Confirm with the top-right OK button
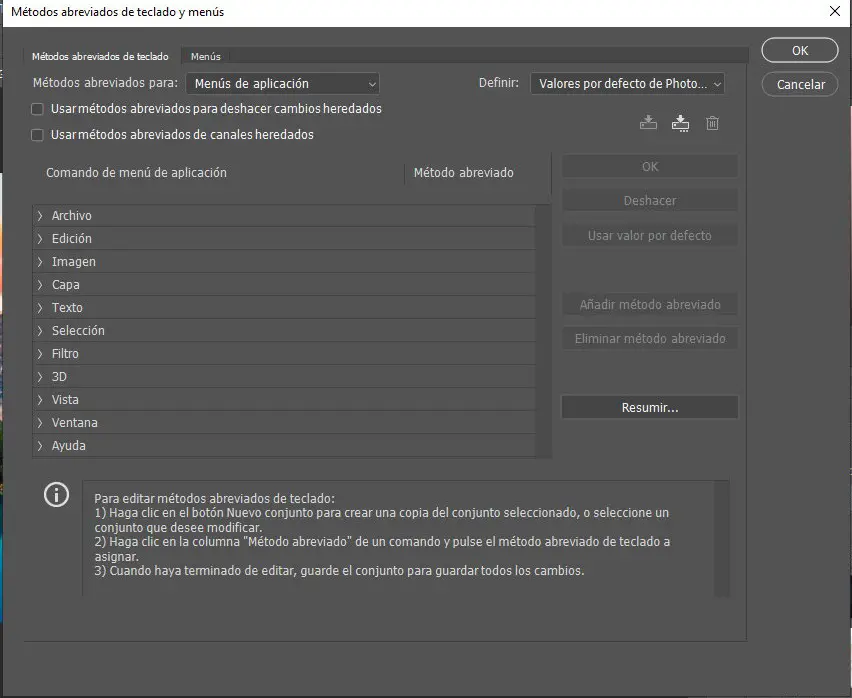 (800, 51)
